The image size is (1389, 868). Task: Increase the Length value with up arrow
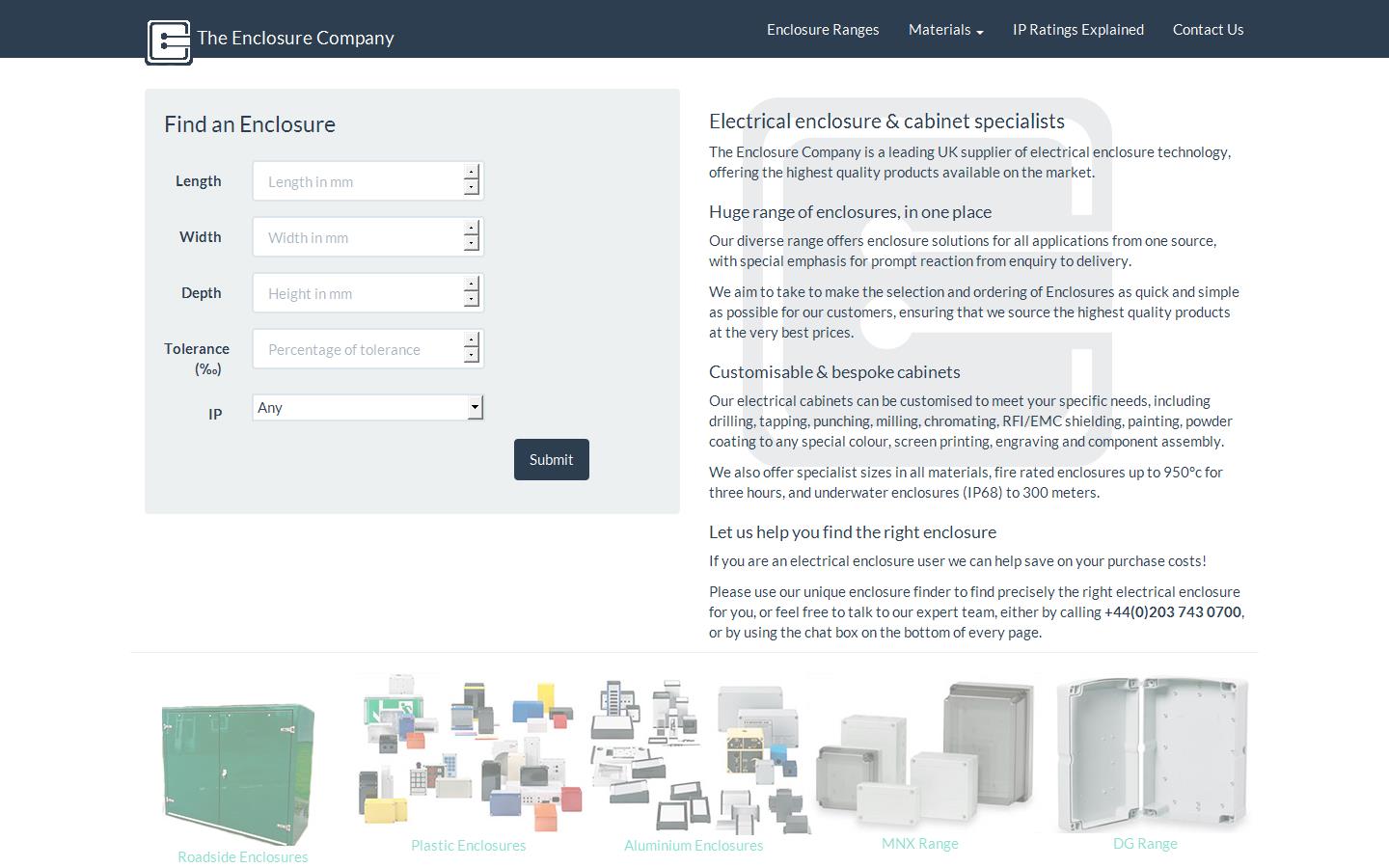471,174
